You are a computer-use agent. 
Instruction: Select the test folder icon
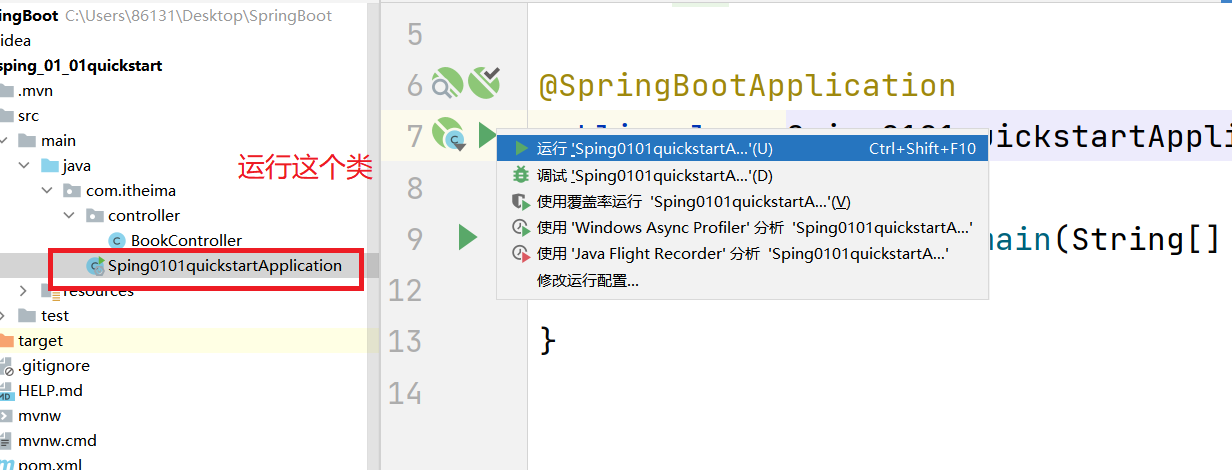(x=27, y=316)
